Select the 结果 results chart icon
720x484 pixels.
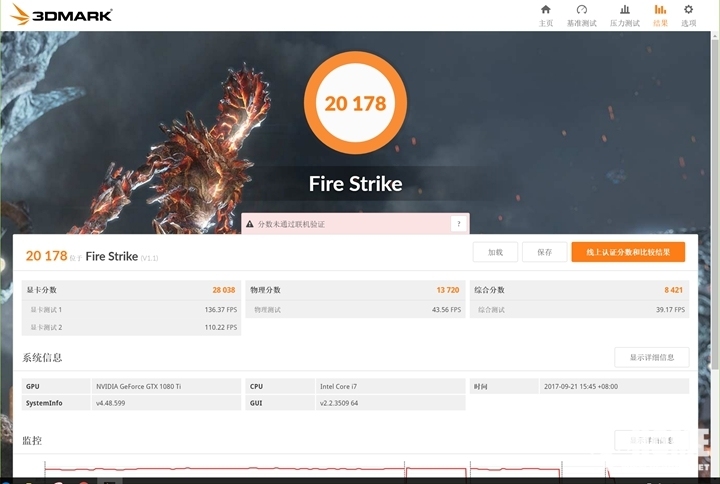(660, 15)
